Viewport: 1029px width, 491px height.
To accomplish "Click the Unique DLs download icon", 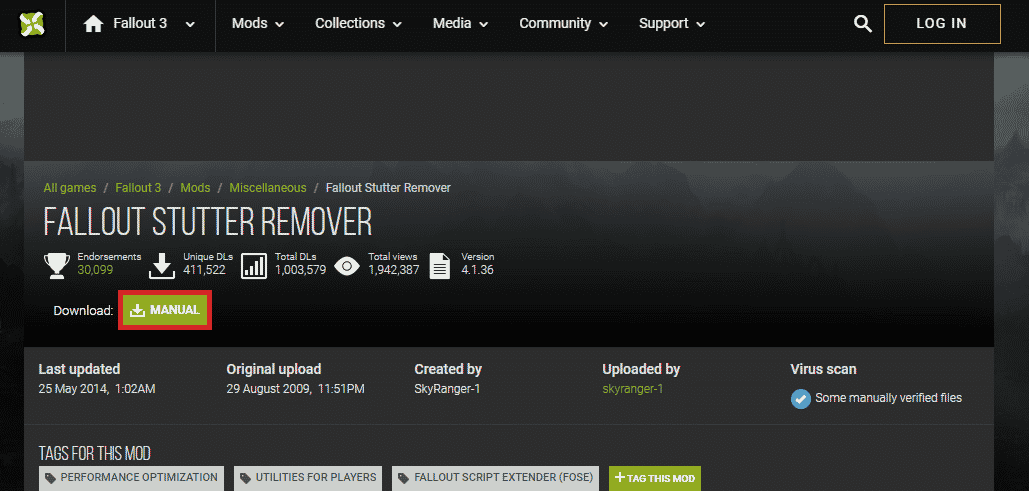I will (x=162, y=266).
